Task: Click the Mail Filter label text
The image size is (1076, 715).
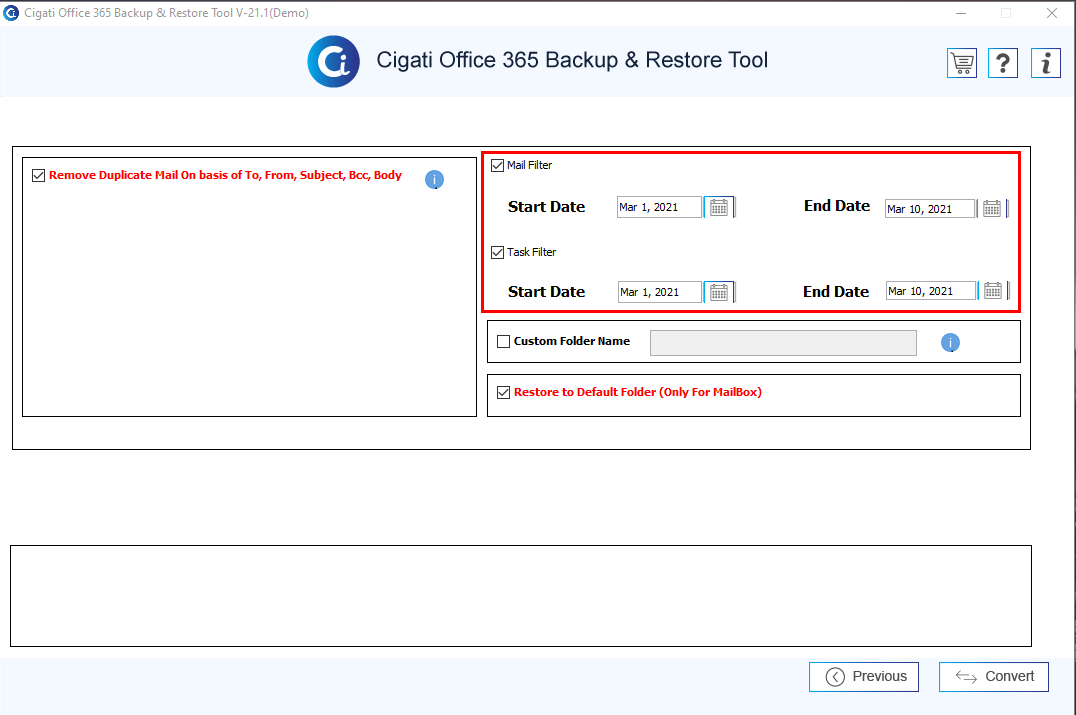Action: tap(529, 165)
